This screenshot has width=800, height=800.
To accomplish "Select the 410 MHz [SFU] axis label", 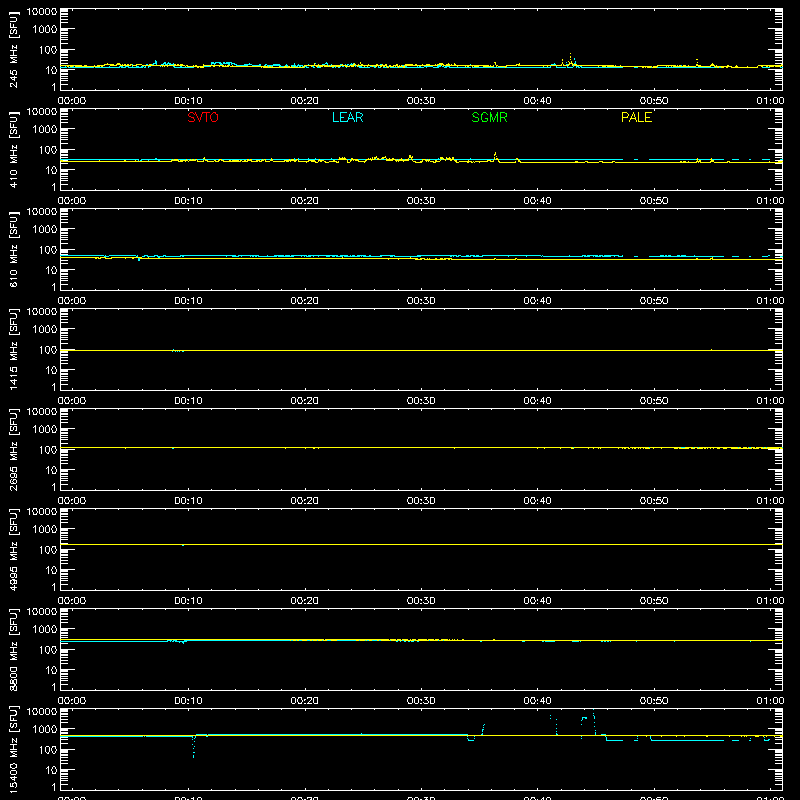I will click(x=13, y=149).
